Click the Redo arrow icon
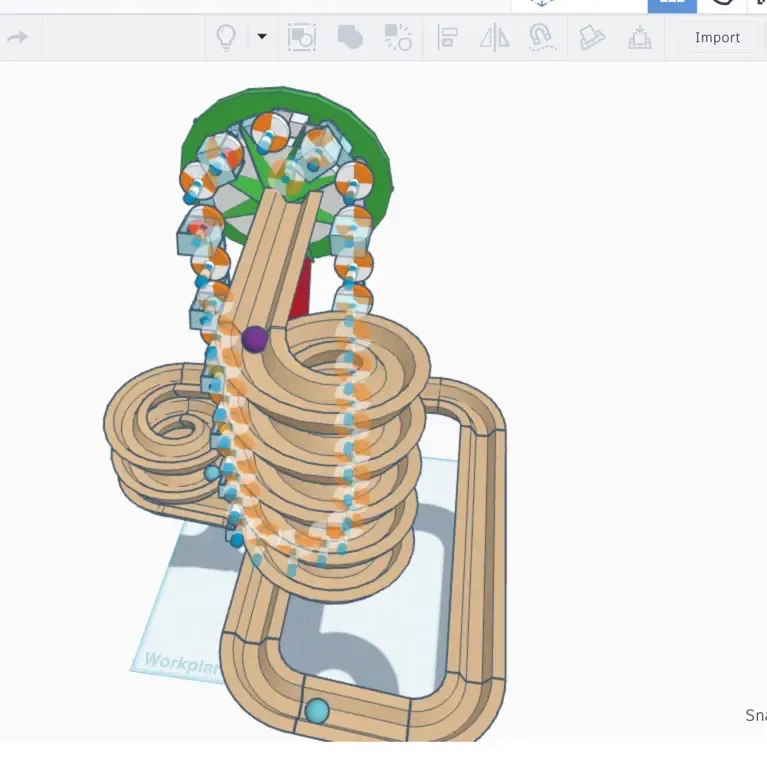 [x=18, y=37]
